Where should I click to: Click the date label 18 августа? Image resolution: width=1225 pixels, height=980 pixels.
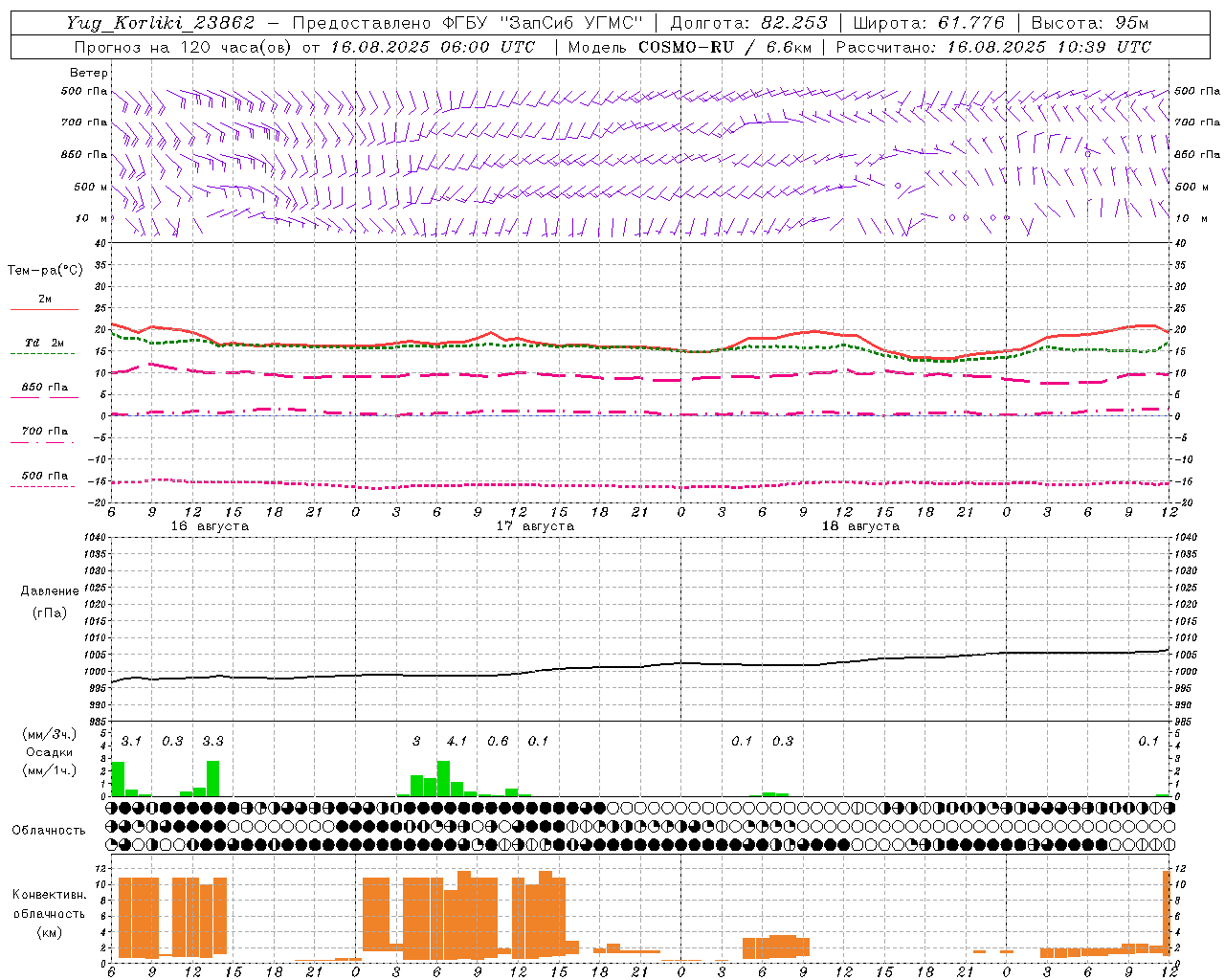click(x=860, y=526)
